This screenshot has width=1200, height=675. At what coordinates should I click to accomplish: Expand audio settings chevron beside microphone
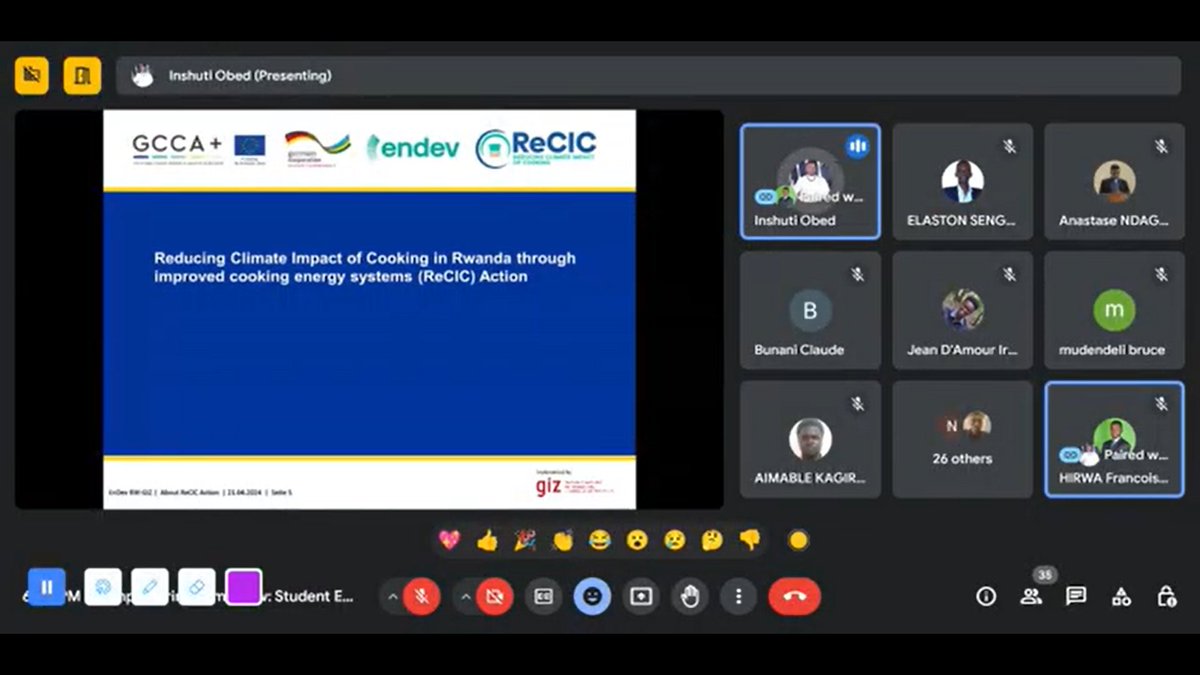pyautogui.click(x=392, y=596)
